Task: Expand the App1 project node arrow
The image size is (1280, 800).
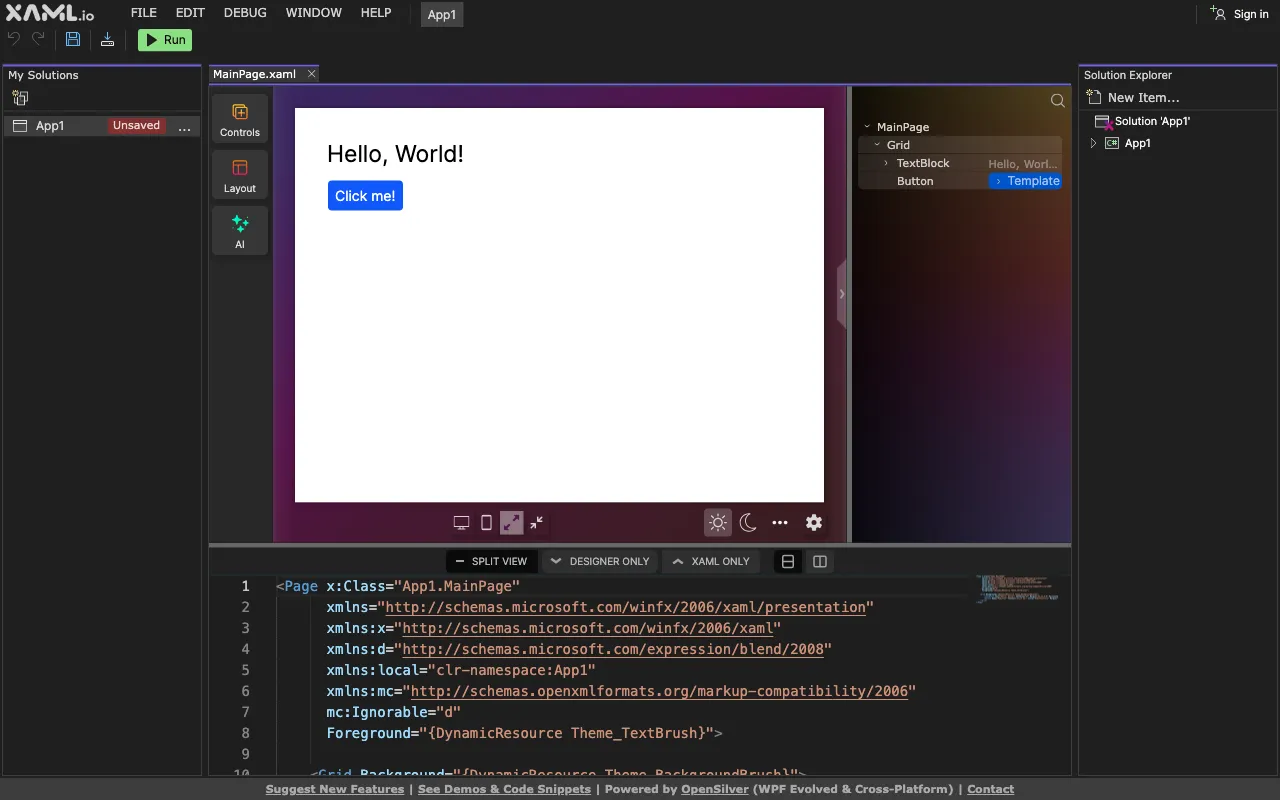Action: point(1093,143)
